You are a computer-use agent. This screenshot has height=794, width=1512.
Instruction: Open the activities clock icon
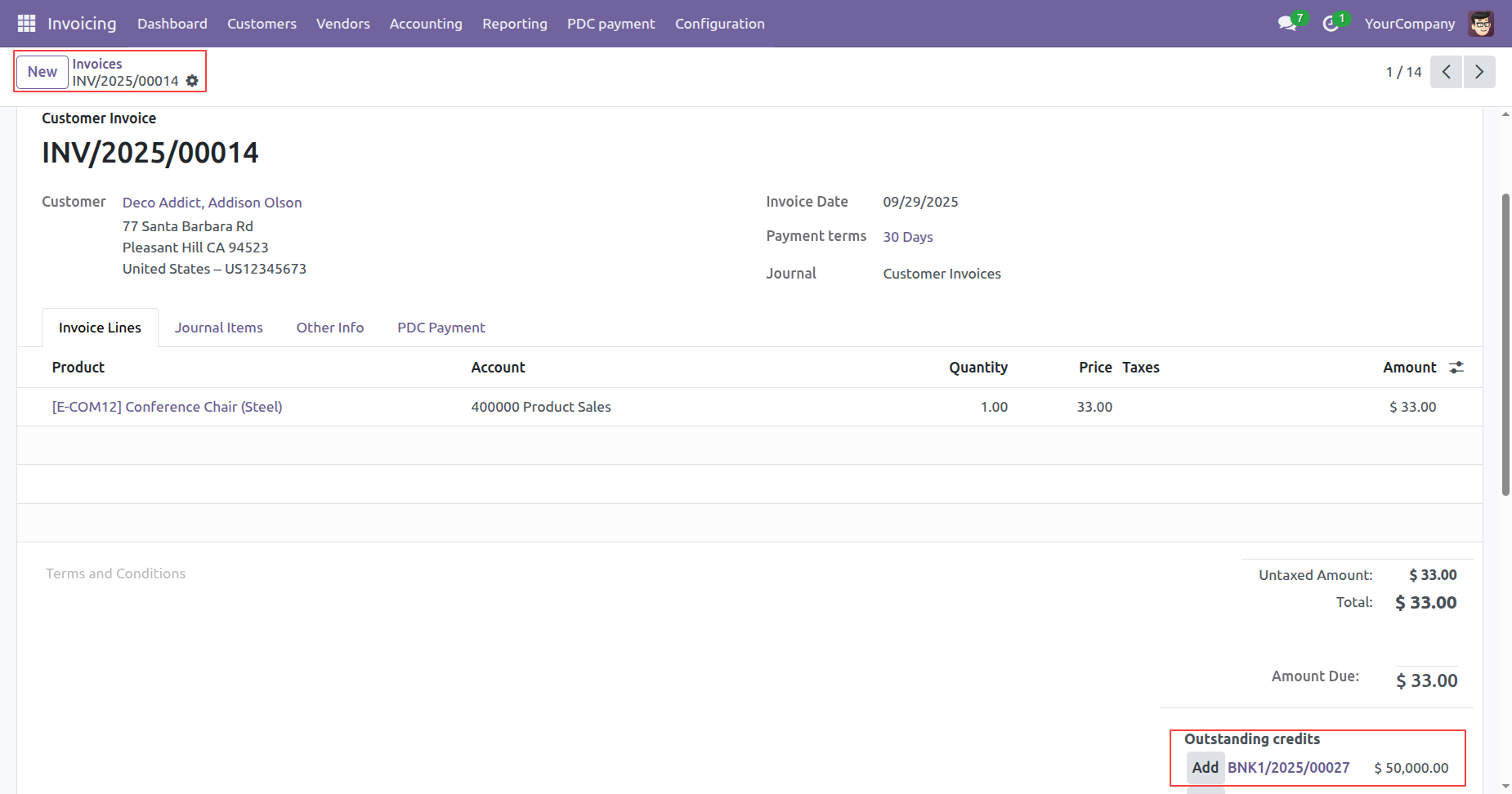(x=1331, y=24)
